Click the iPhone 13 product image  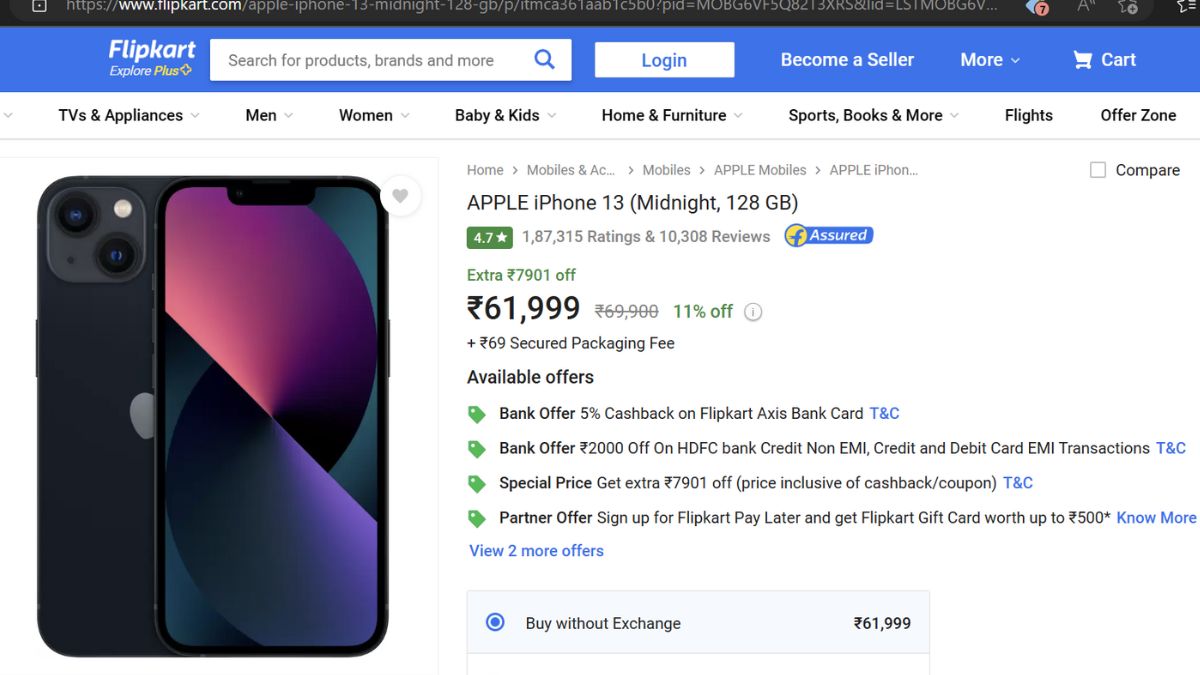pos(213,415)
